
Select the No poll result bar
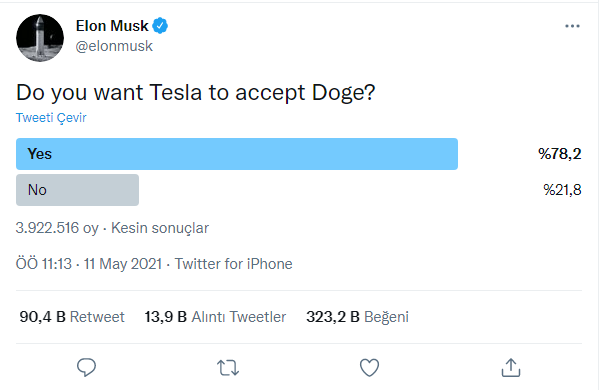(77, 190)
